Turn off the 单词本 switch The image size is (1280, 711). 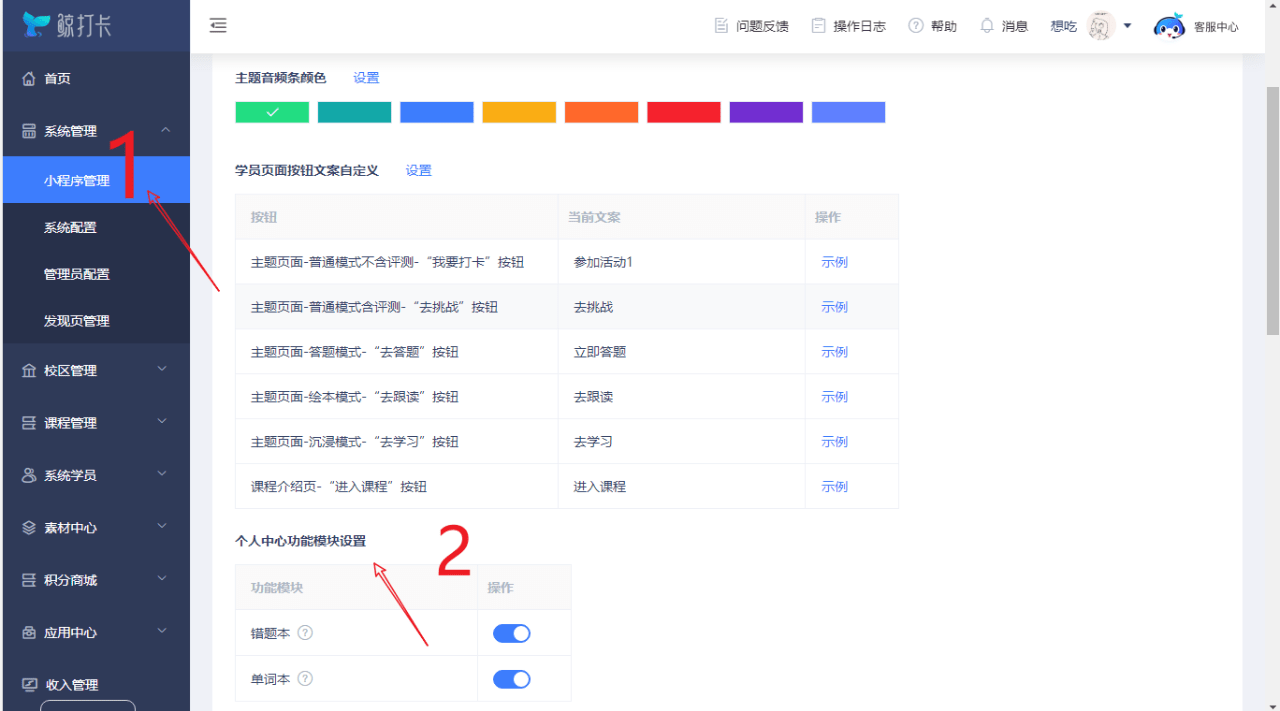[x=512, y=679]
